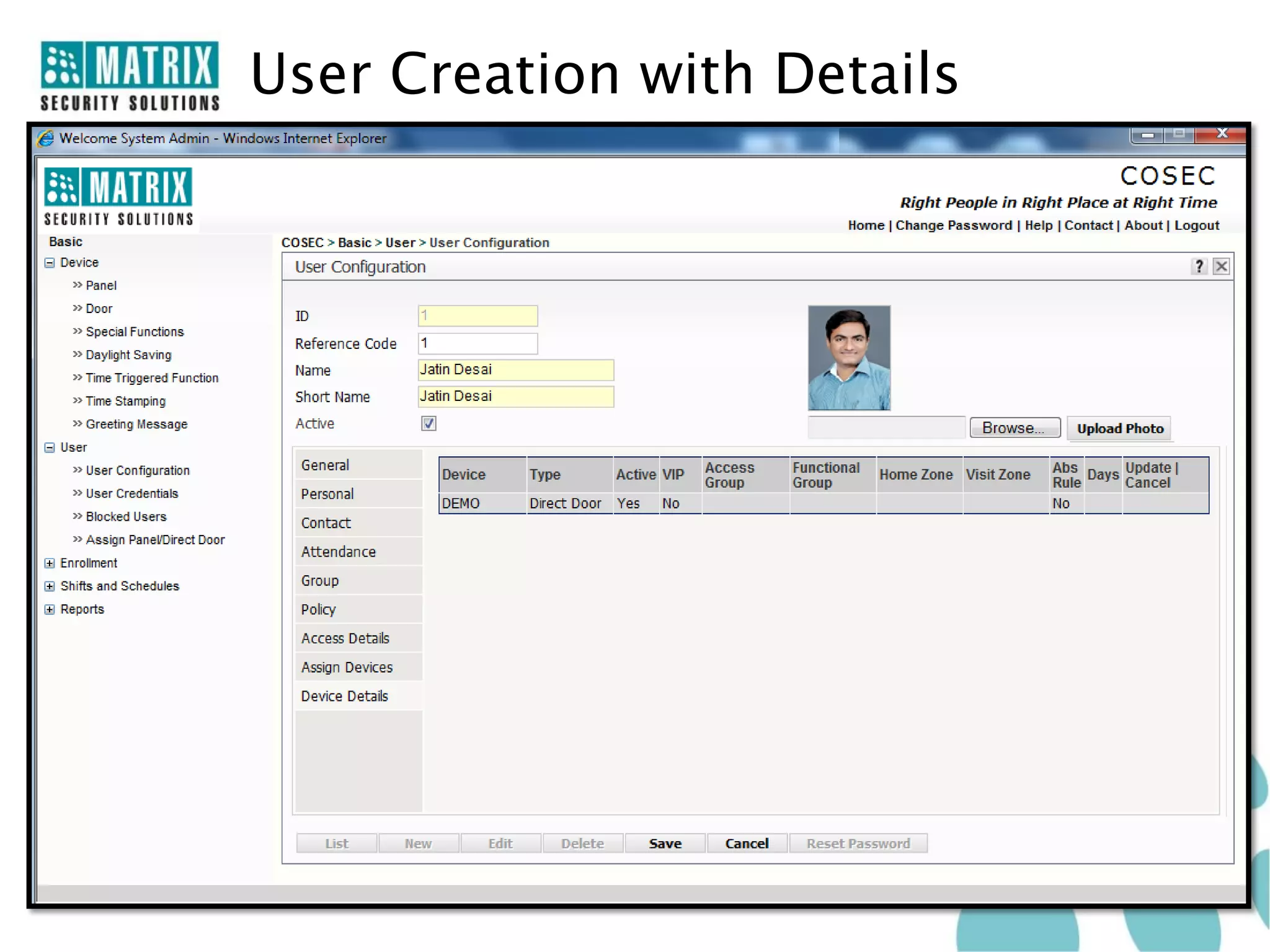Open Assign Panel/Direct Door item
This screenshot has height=952, width=1270.
tap(155, 540)
